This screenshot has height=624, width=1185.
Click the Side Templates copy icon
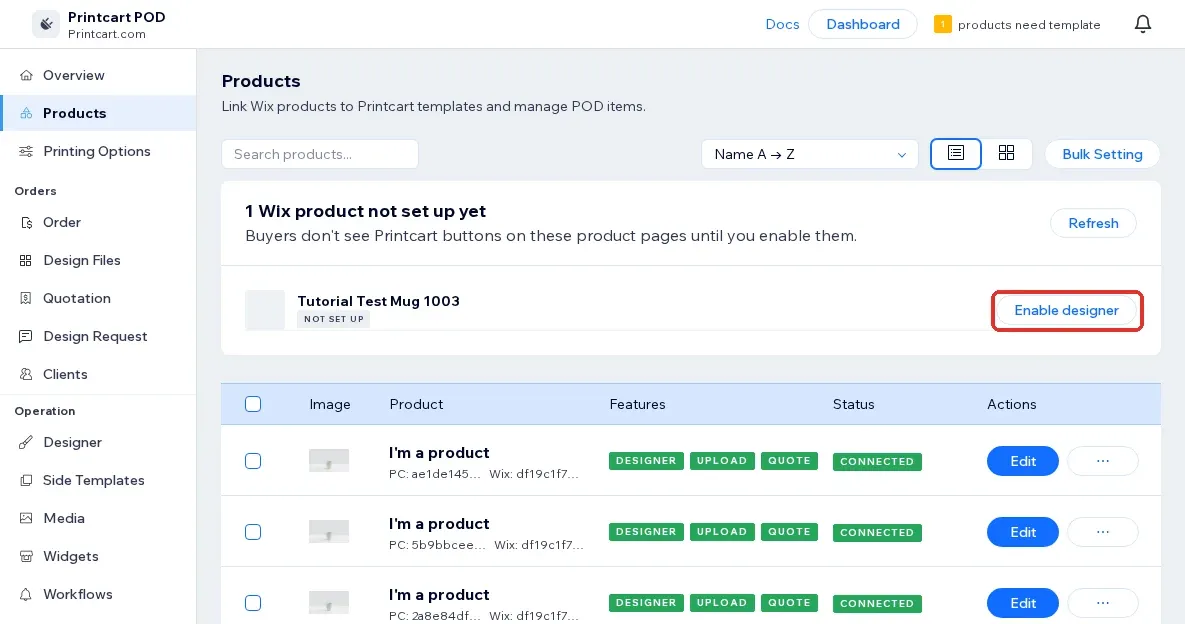point(26,480)
